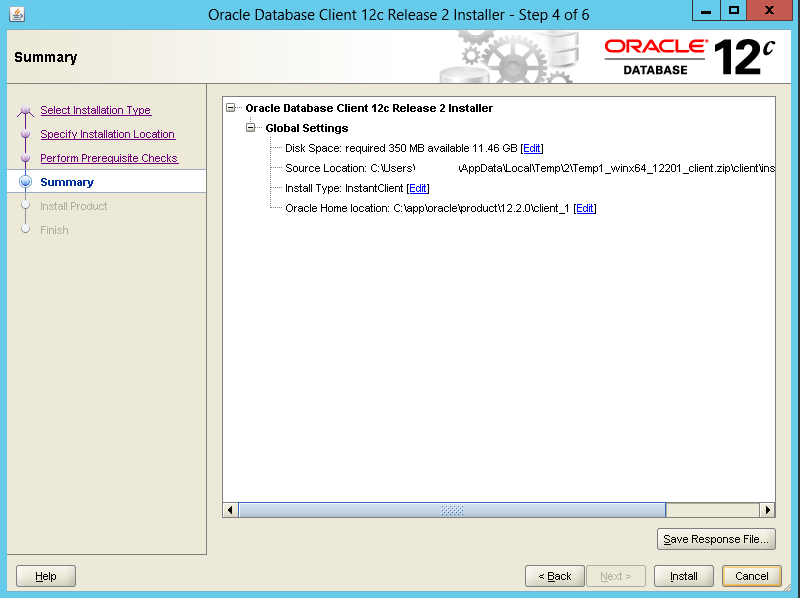Go Back to the previous step
The width and height of the screenshot is (800, 598).
555,576
